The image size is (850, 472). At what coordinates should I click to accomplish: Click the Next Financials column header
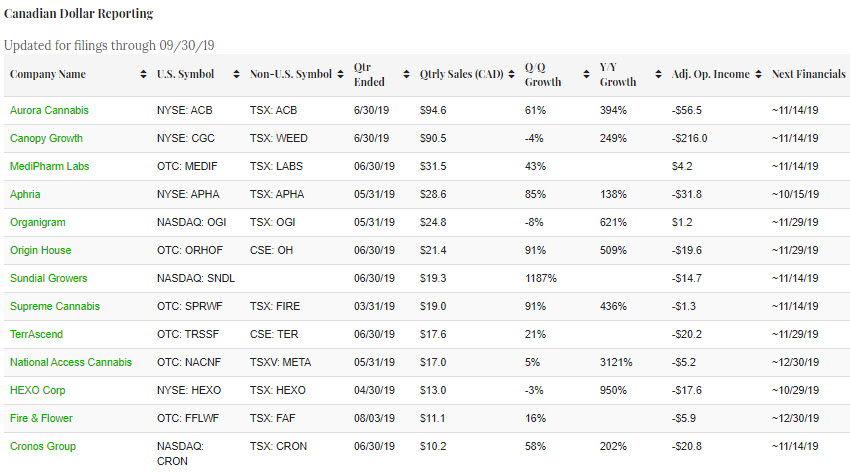pyautogui.click(x=808, y=75)
